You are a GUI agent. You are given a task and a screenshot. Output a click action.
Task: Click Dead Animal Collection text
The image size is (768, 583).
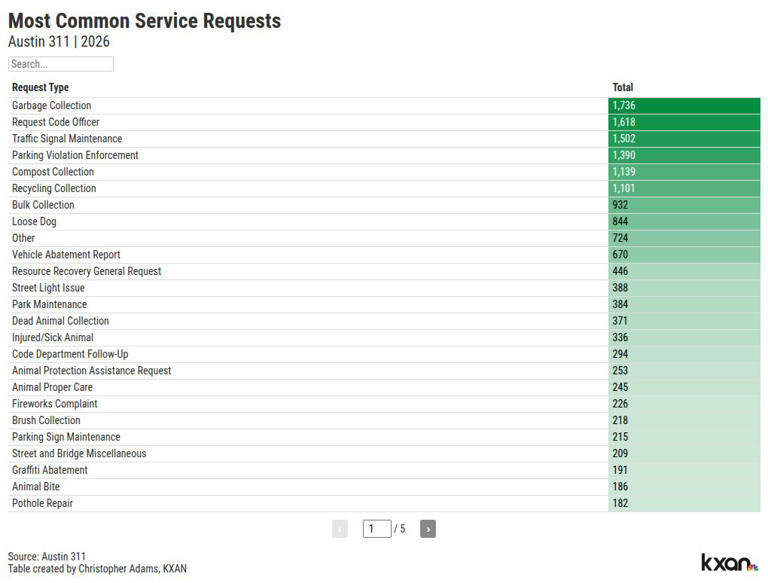tap(60, 321)
